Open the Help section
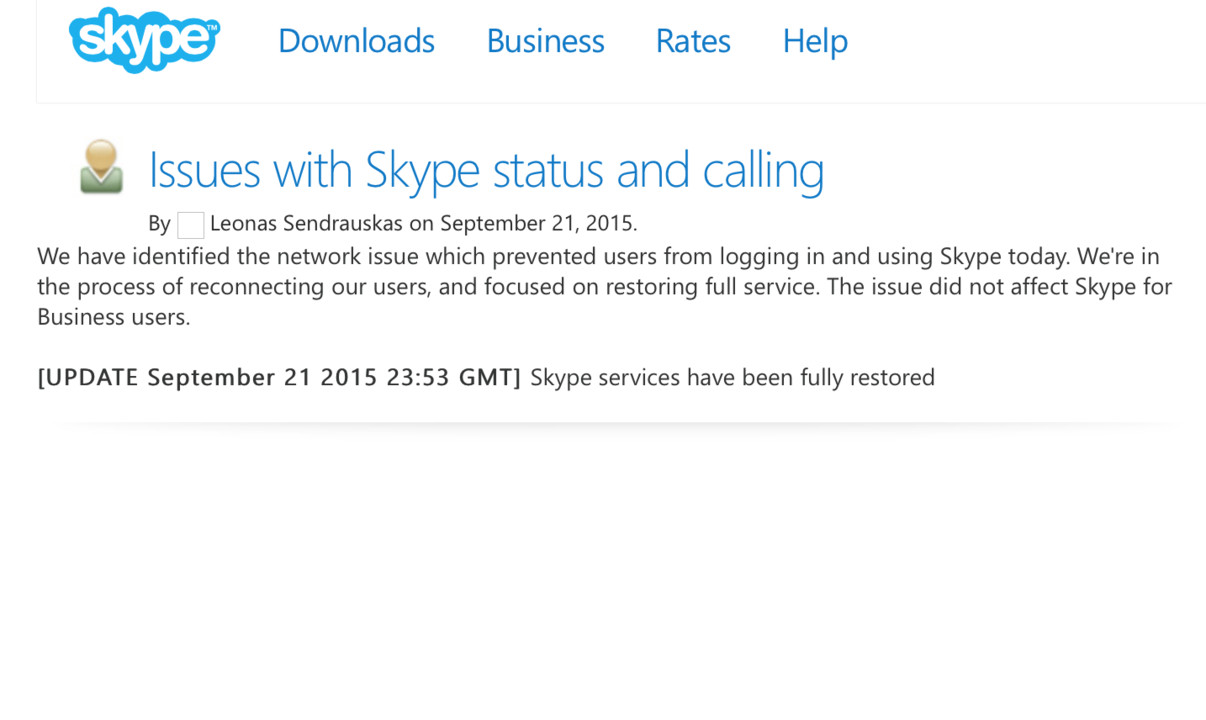Viewport: 1206px width, 720px height. point(815,41)
